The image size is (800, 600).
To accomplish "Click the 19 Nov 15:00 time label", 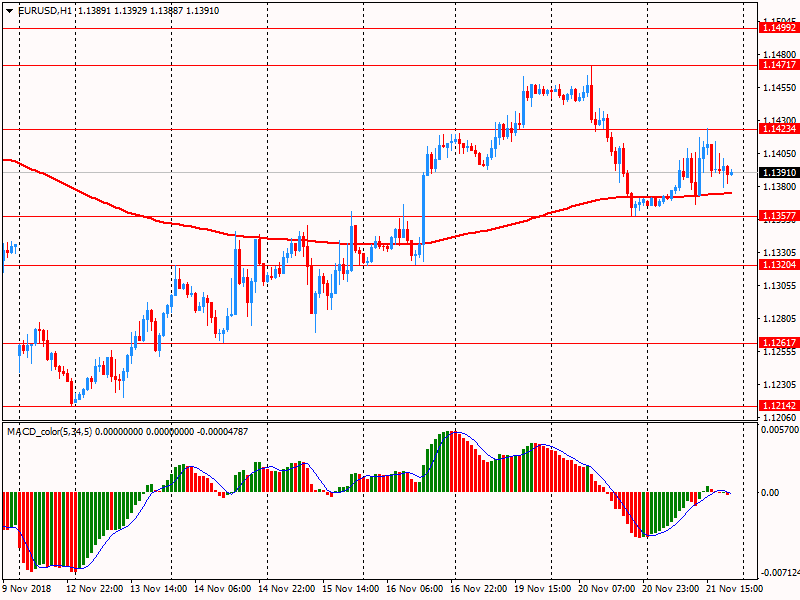I will pos(542,588).
